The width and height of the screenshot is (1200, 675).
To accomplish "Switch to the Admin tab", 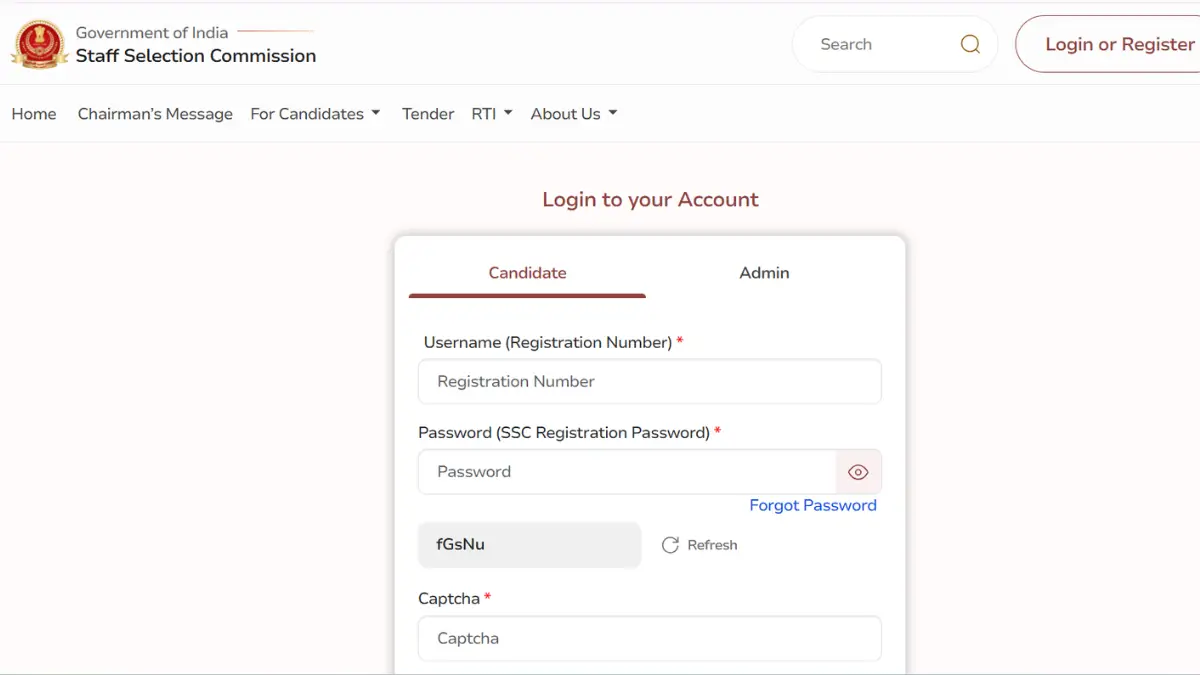I will coord(764,272).
